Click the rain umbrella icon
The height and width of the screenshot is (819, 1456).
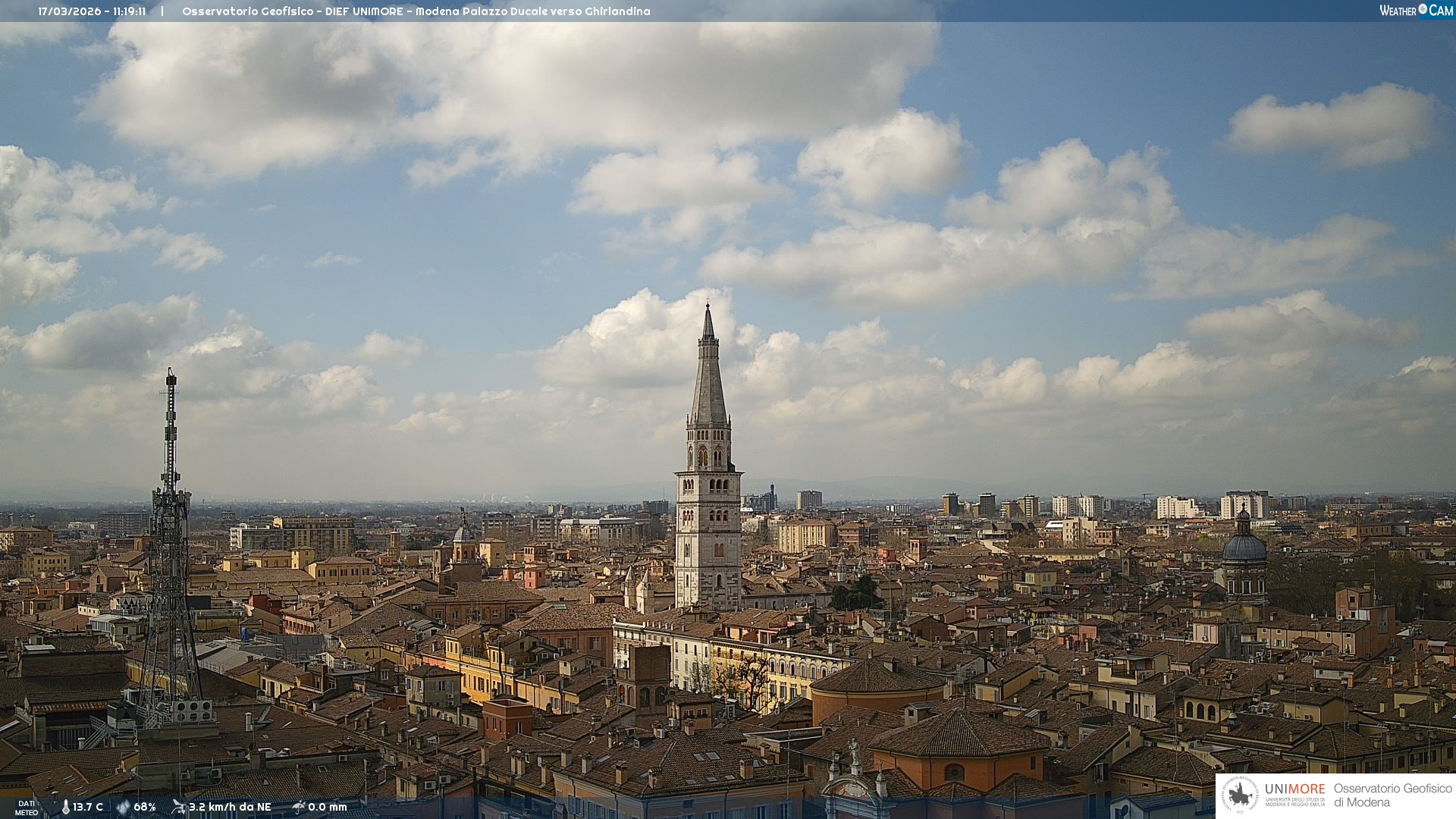[x=298, y=807]
